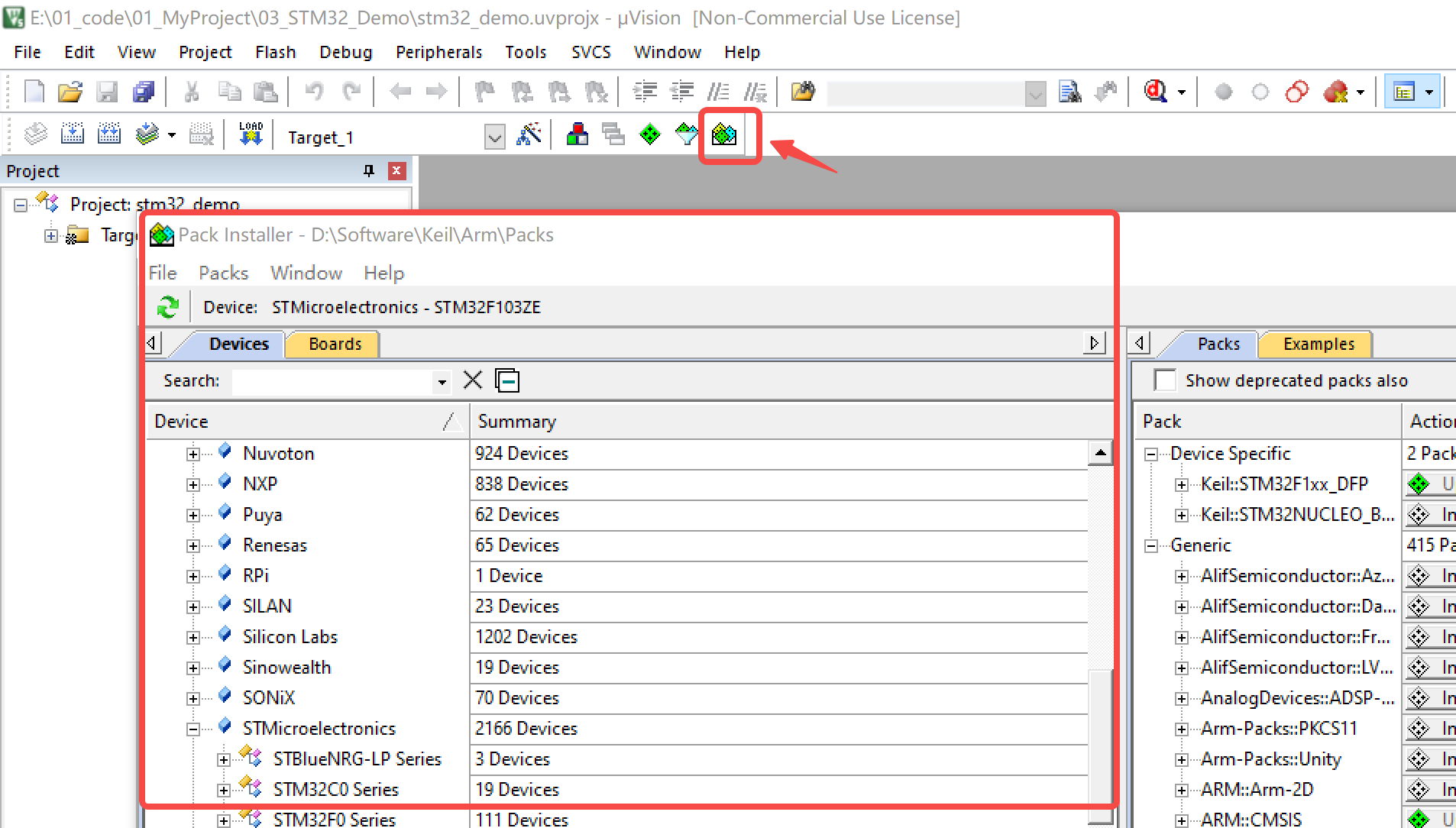The height and width of the screenshot is (828, 1456).
Task: Select the Devices tab
Action: pyautogui.click(x=238, y=344)
